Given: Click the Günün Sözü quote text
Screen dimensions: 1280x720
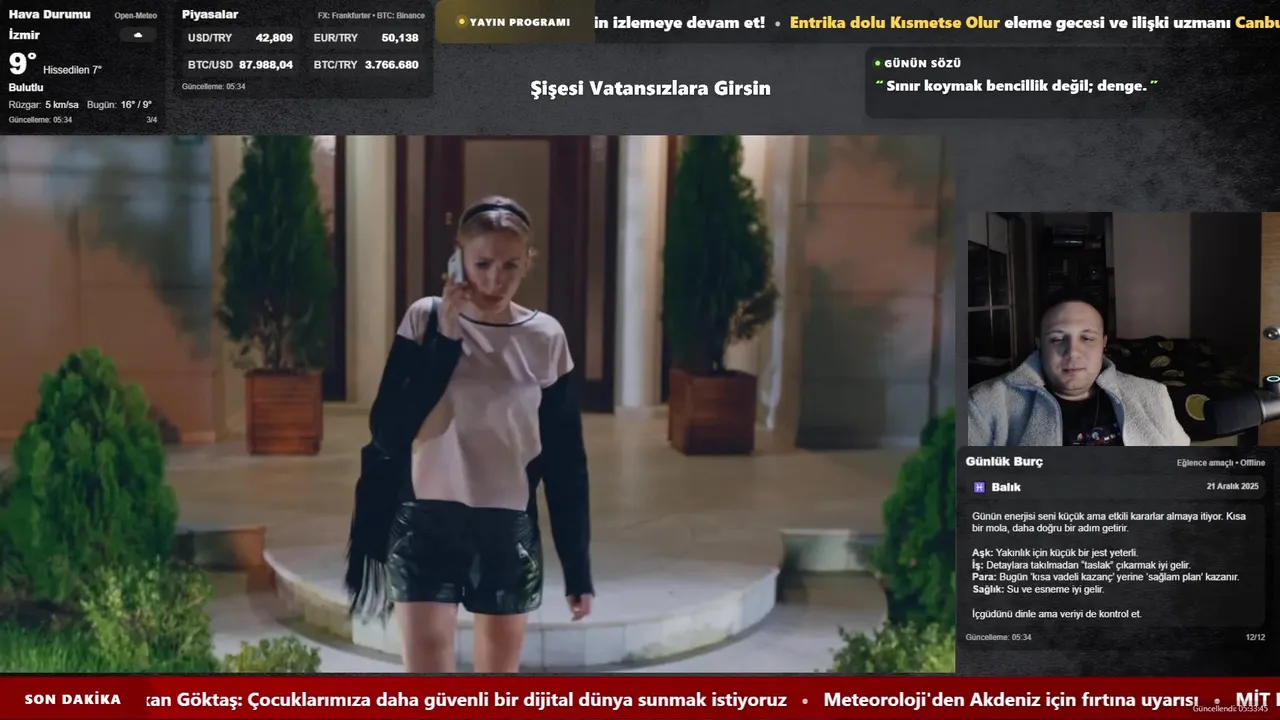Looking at the screenshot, I should coord(1016,86).
